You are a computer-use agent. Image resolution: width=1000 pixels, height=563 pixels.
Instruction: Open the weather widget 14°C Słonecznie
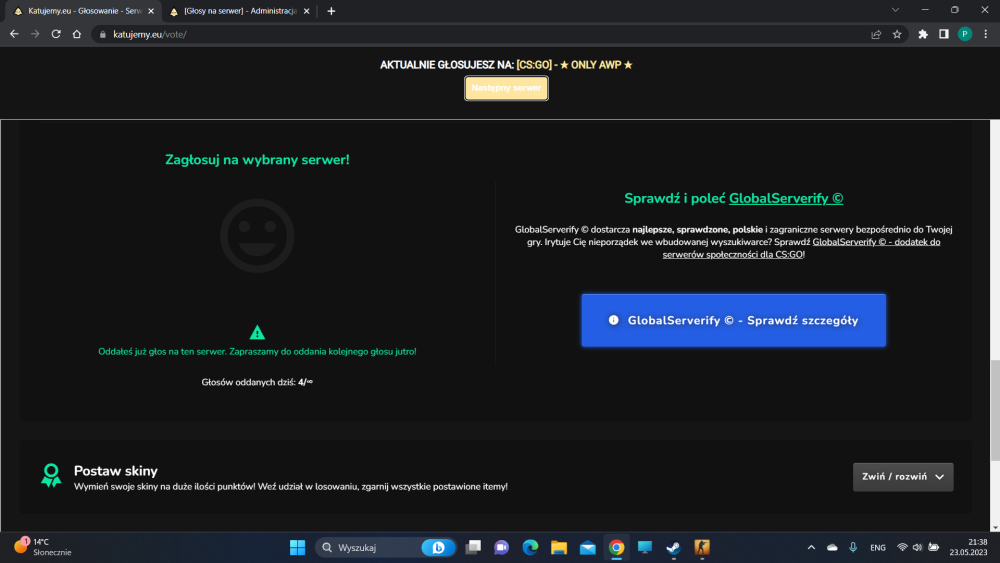pos(42,547)
